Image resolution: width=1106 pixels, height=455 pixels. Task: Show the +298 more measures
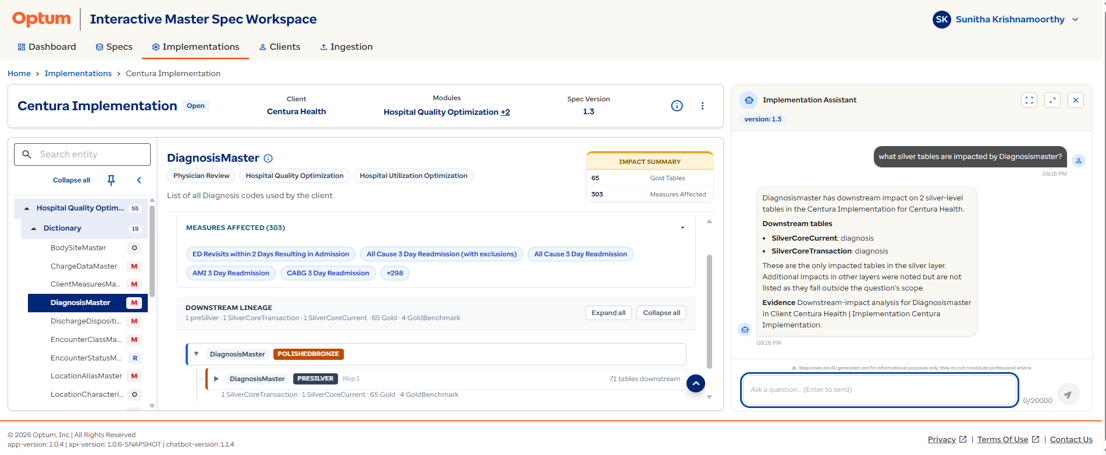coord(395,273)
